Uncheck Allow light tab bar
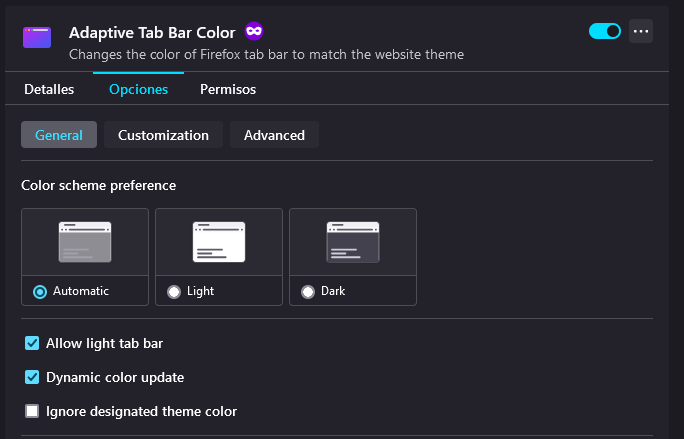684x439 pixels. (32, 343)
